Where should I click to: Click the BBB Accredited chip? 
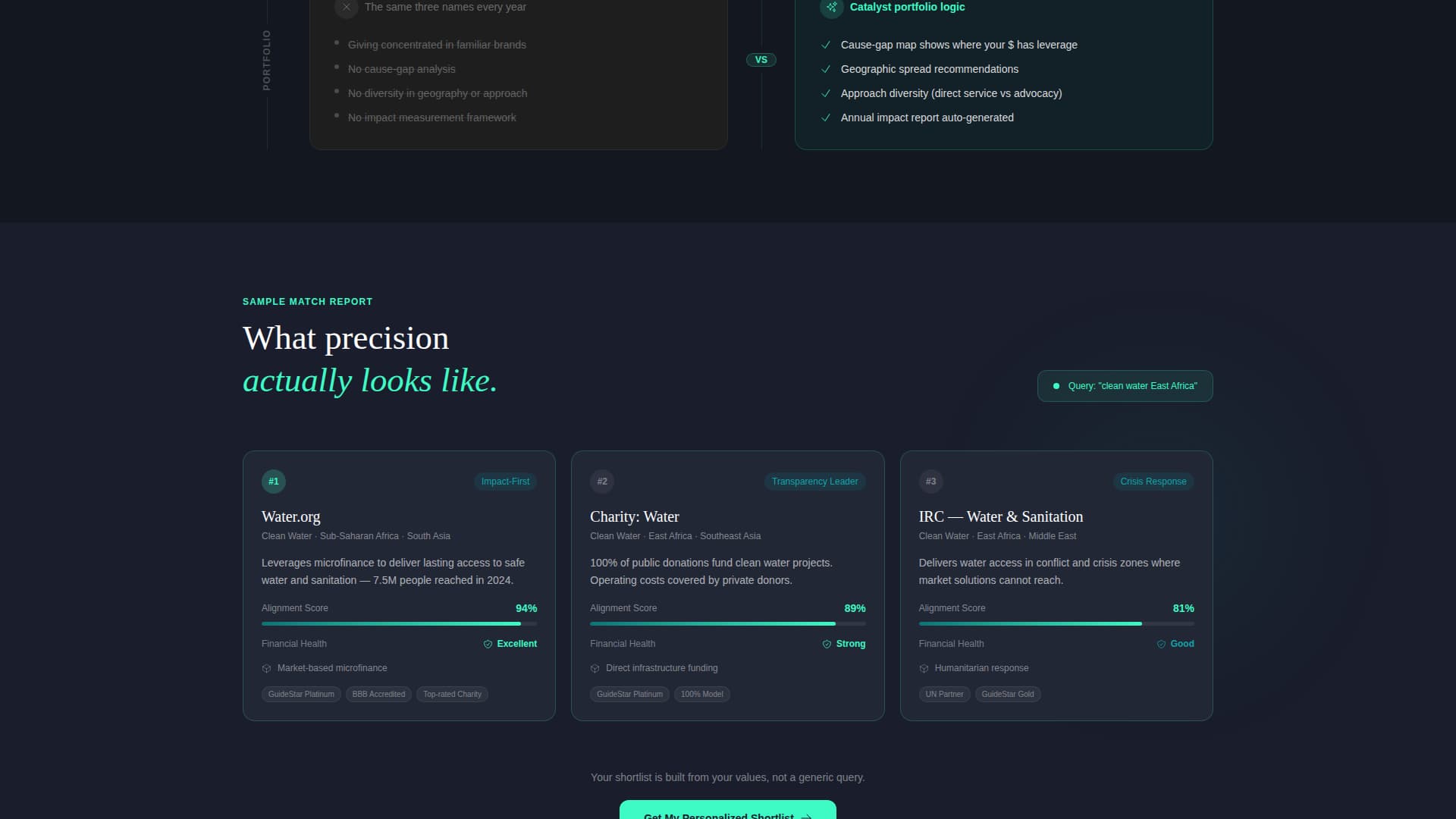click(x=378, y=695)
